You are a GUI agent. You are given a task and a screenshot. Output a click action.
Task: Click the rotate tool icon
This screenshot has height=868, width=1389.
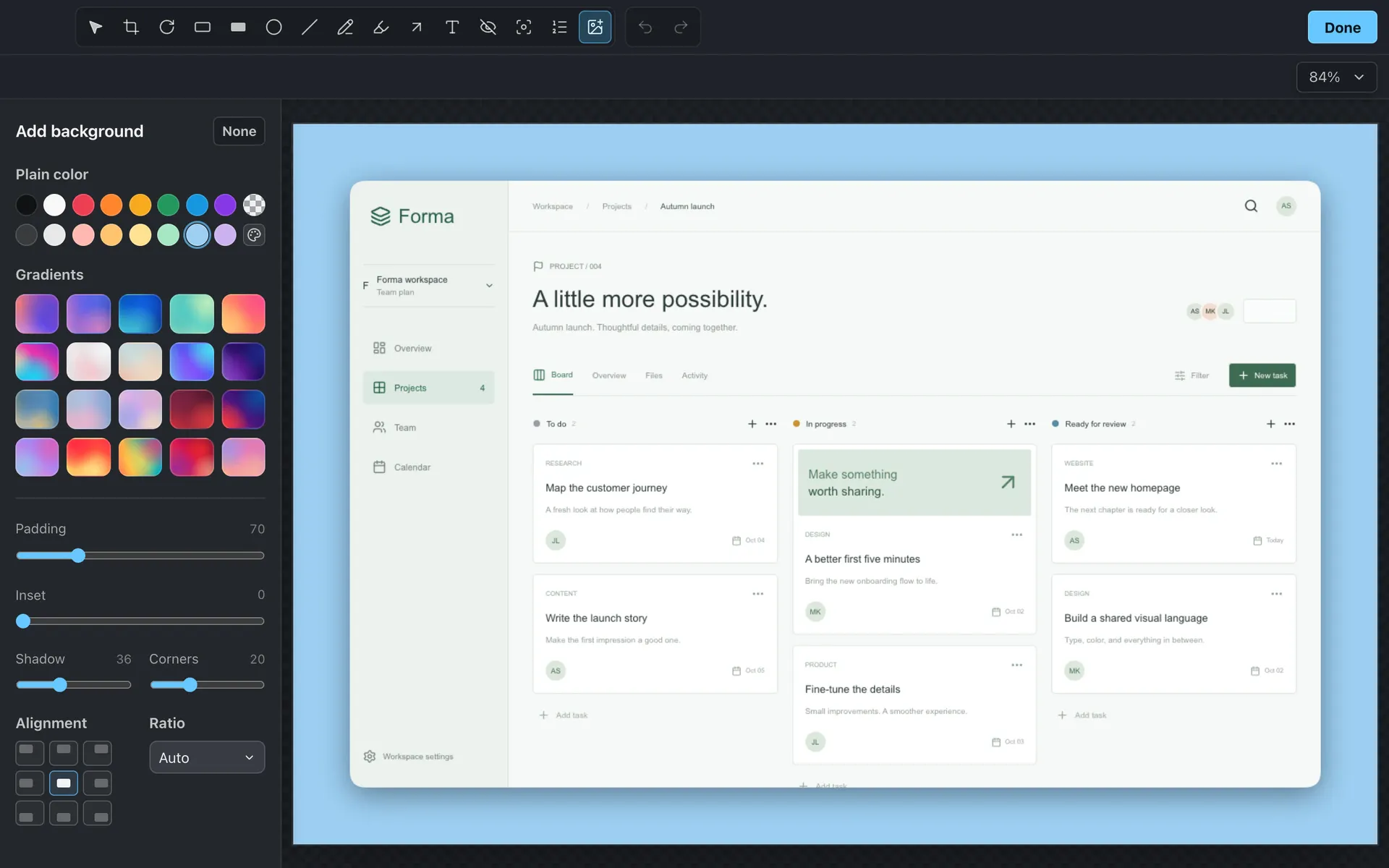pyautogui.click(x=167, y=27)
